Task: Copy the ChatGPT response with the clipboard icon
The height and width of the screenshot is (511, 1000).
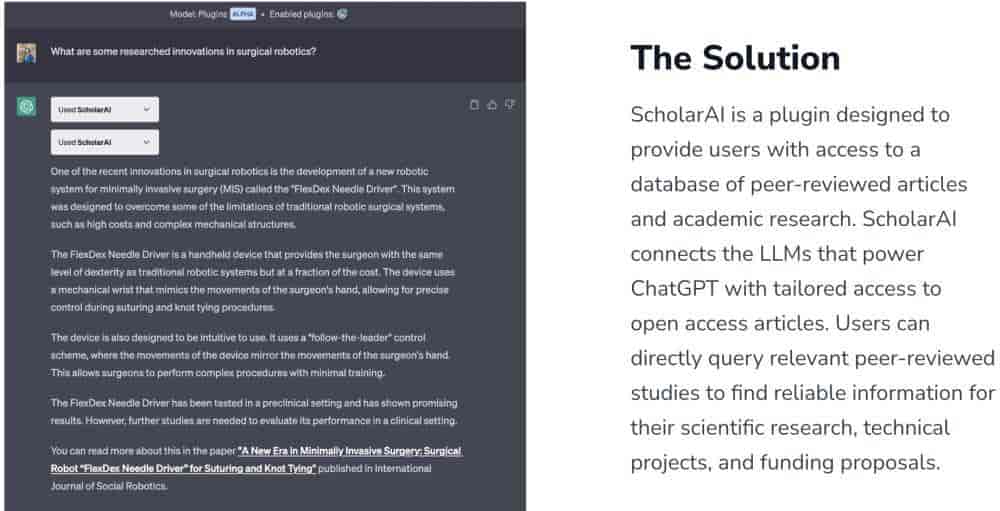Action: coord(475,105)
